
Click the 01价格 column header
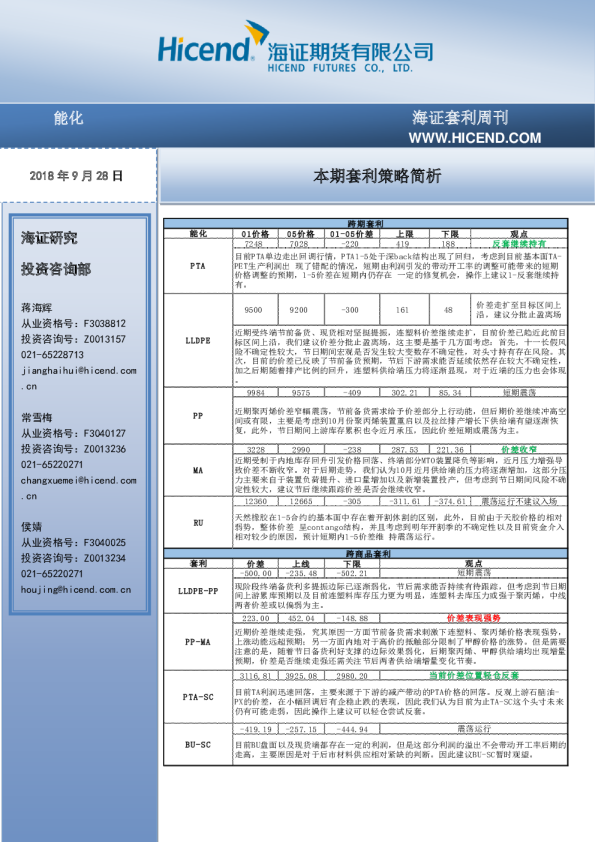pyautogui.click(x=255, y=234)
